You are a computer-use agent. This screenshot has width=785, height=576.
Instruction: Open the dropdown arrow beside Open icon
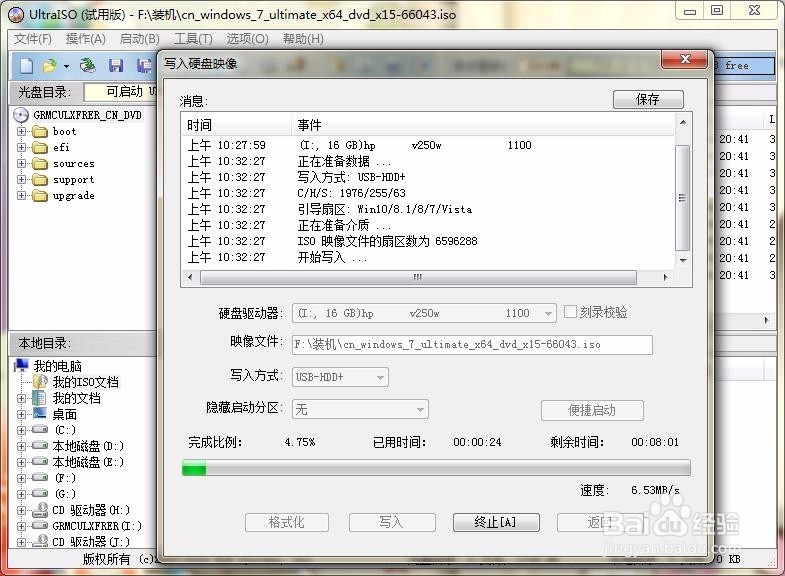tap(66, 66)
